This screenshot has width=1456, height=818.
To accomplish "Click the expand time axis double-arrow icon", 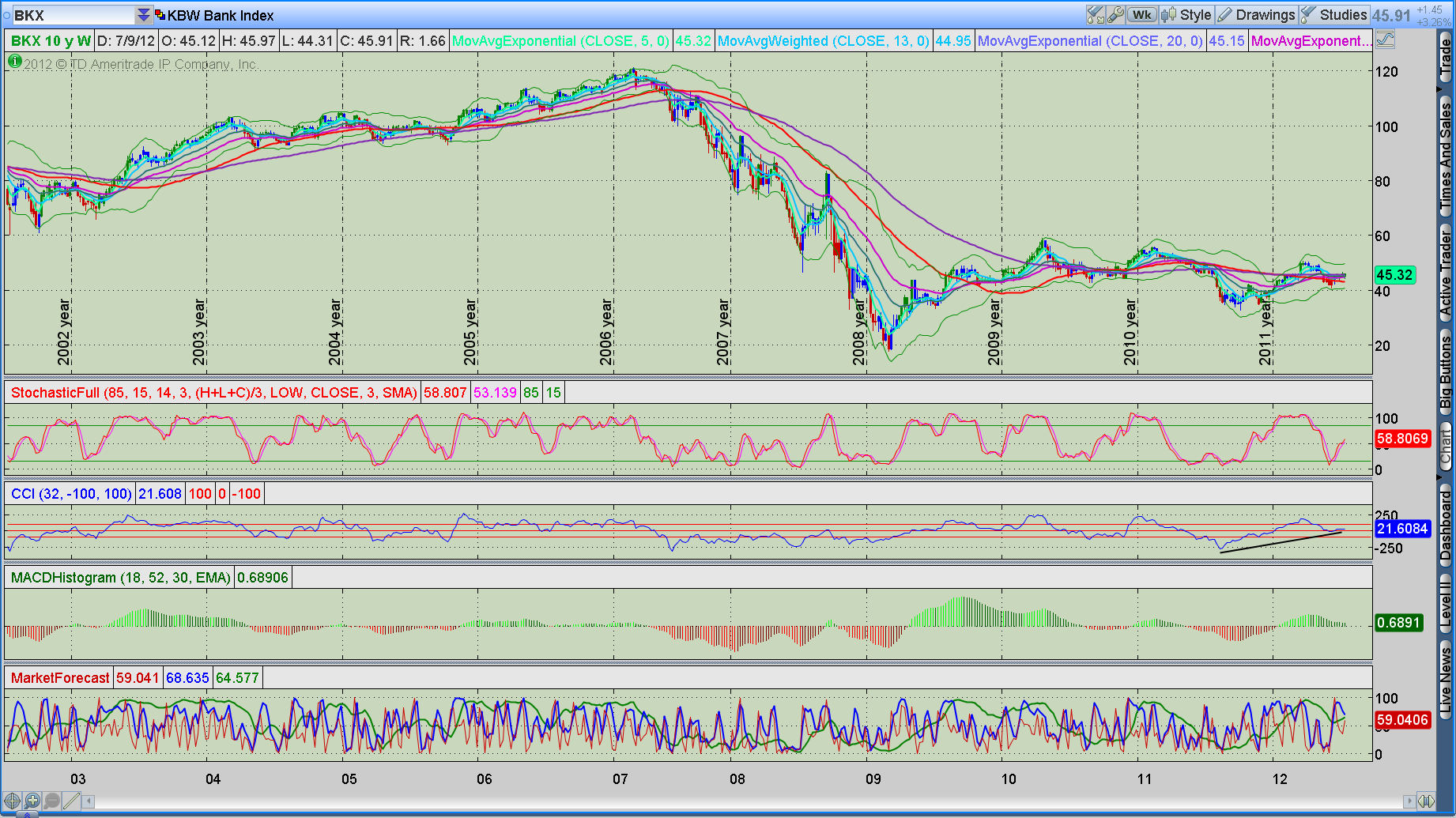I will (1425, 801).
